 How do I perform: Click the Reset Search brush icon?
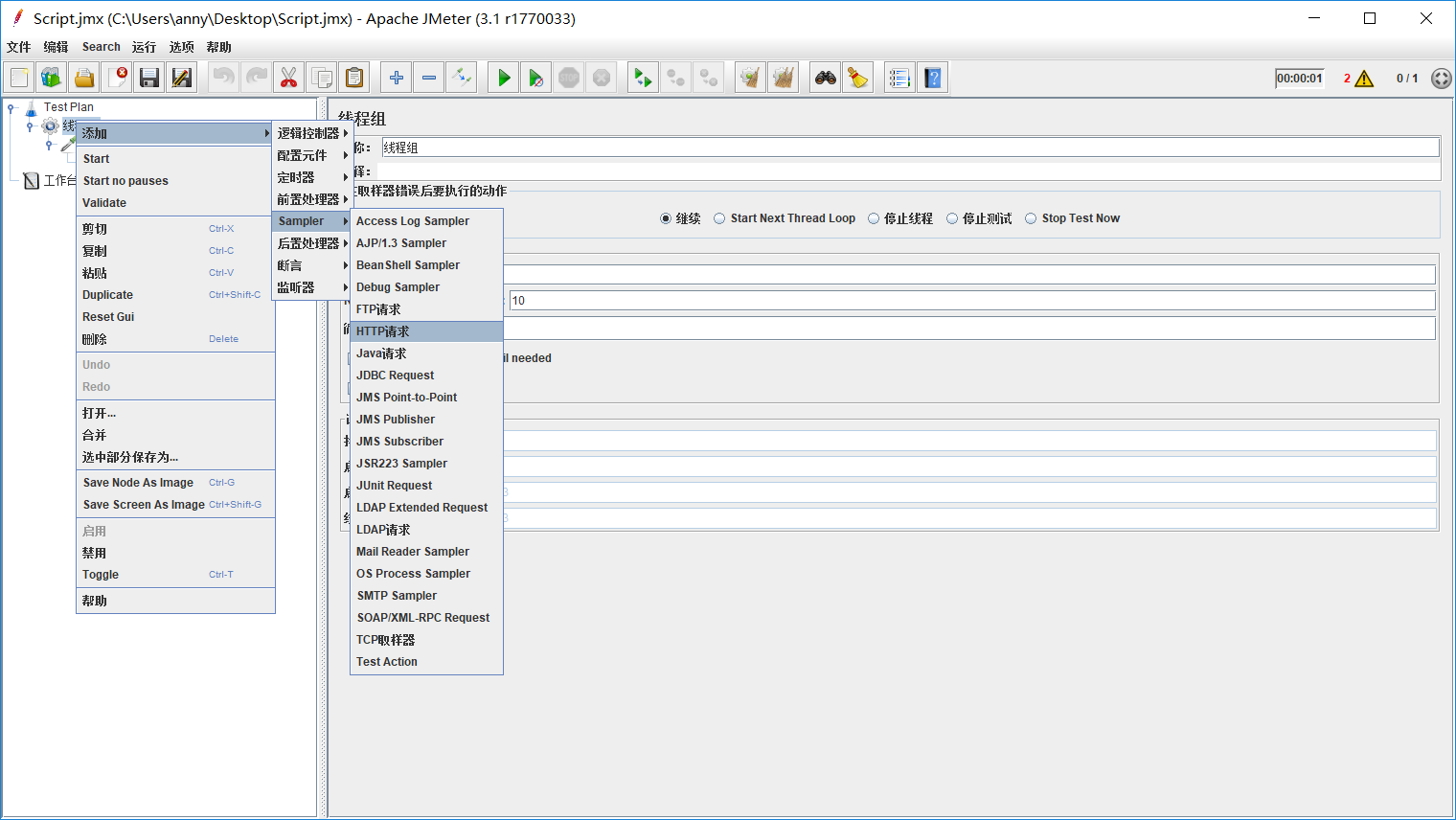[x=858, y=78]
